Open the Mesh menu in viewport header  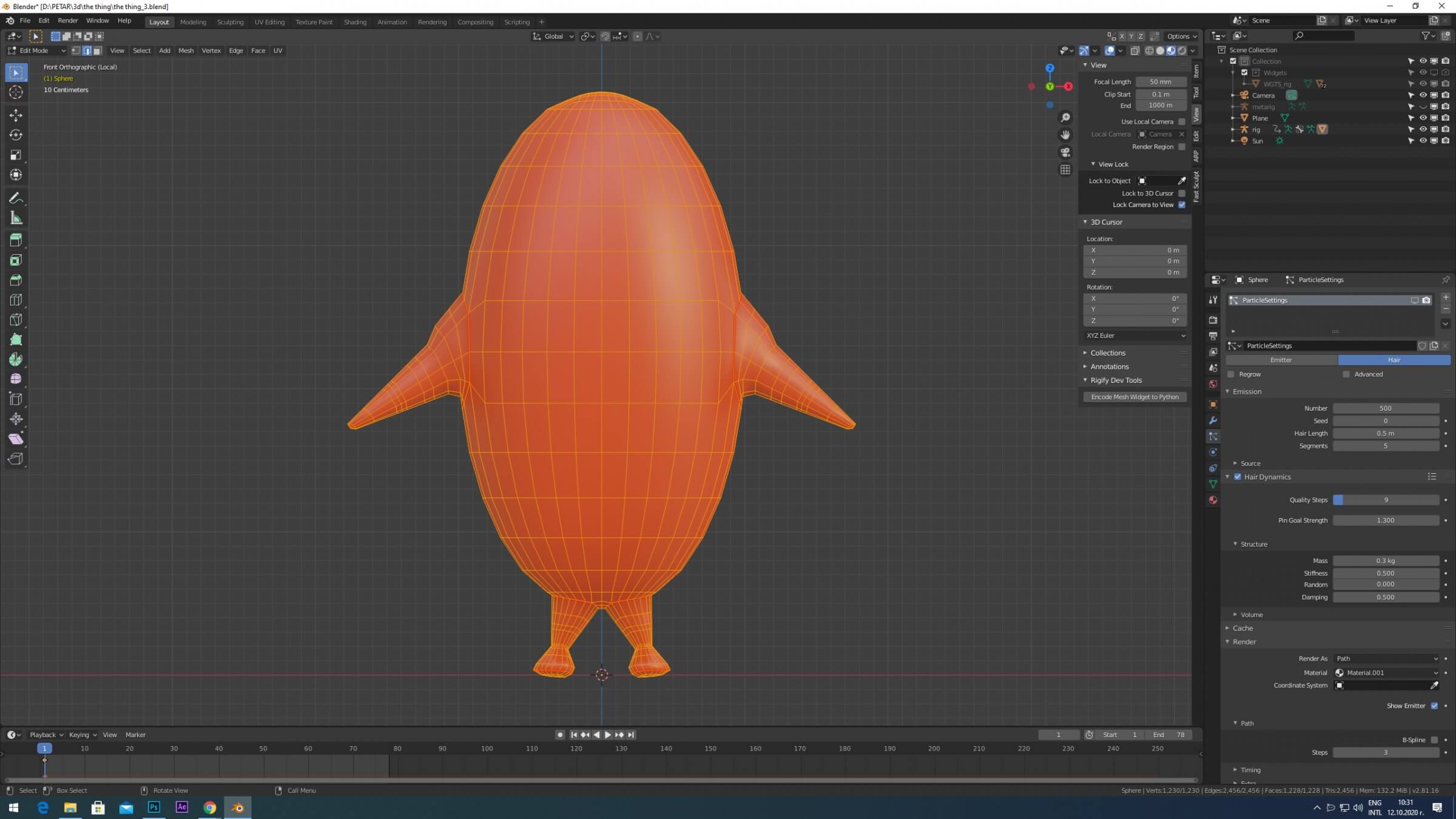coord(186,51)
